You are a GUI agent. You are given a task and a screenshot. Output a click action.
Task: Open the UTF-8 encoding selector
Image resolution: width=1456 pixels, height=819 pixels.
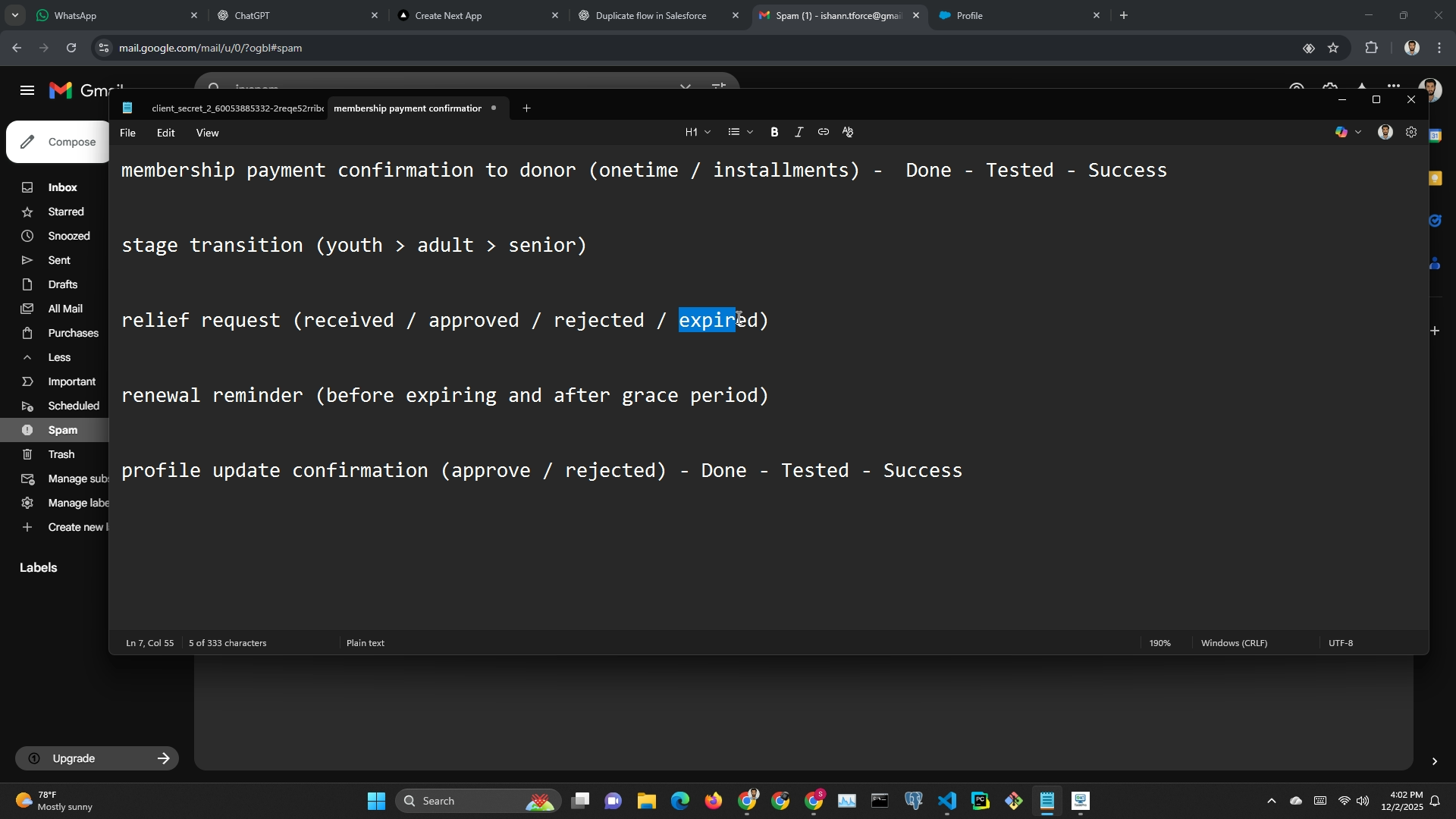[1340, 643]
